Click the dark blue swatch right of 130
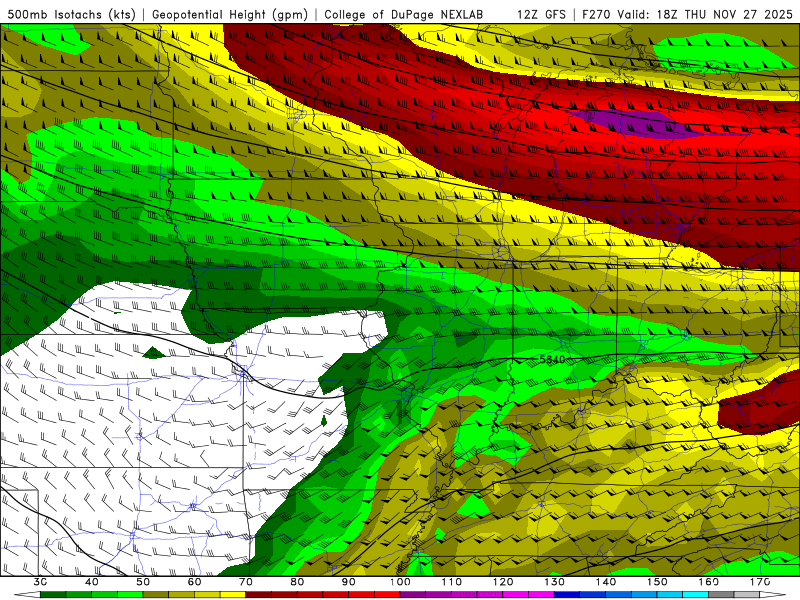This screenshot has width=800, height=600. [x=567, y=595]
